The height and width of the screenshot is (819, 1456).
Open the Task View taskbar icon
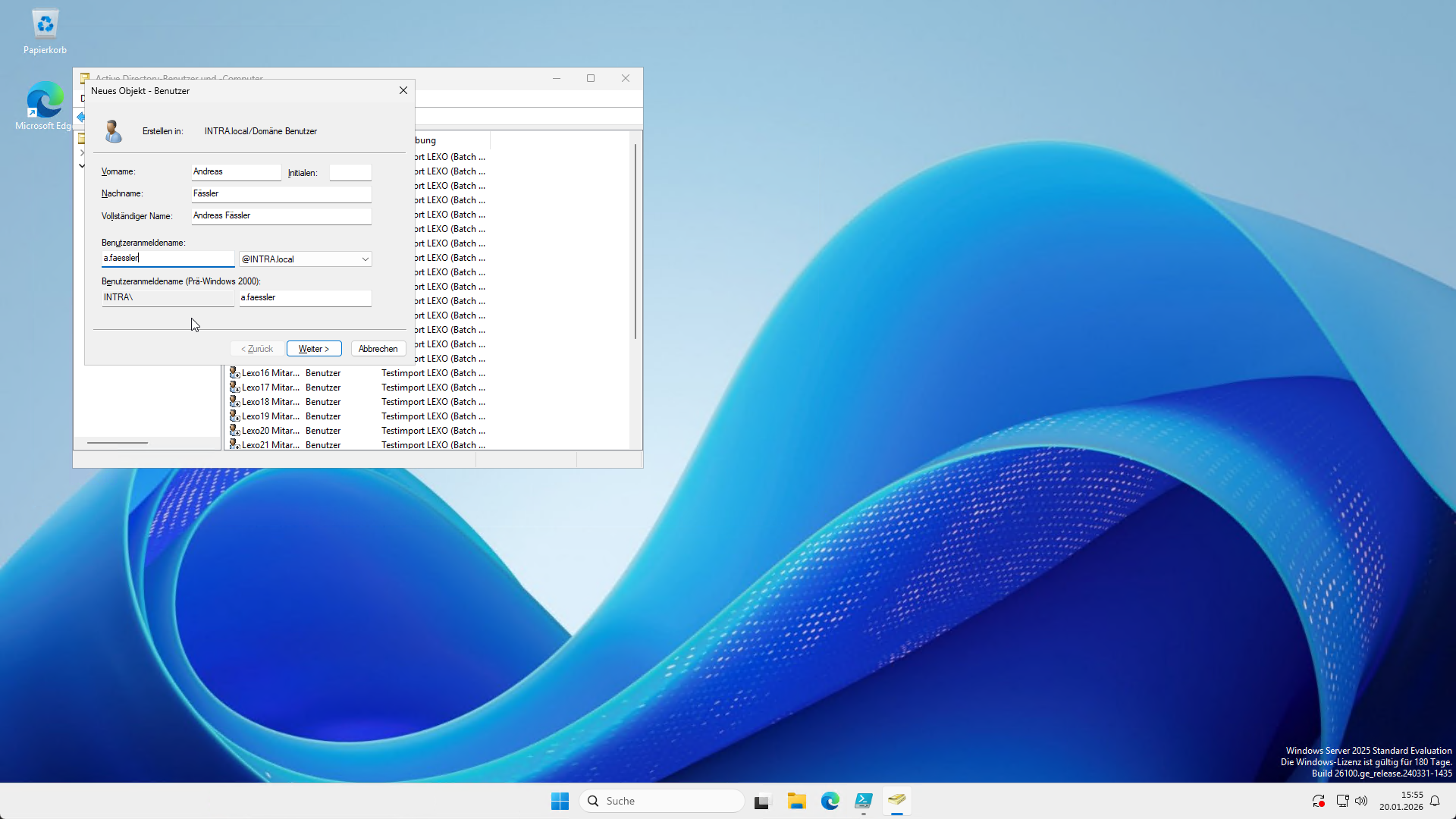pyautogui.click(x=762, y=801)
